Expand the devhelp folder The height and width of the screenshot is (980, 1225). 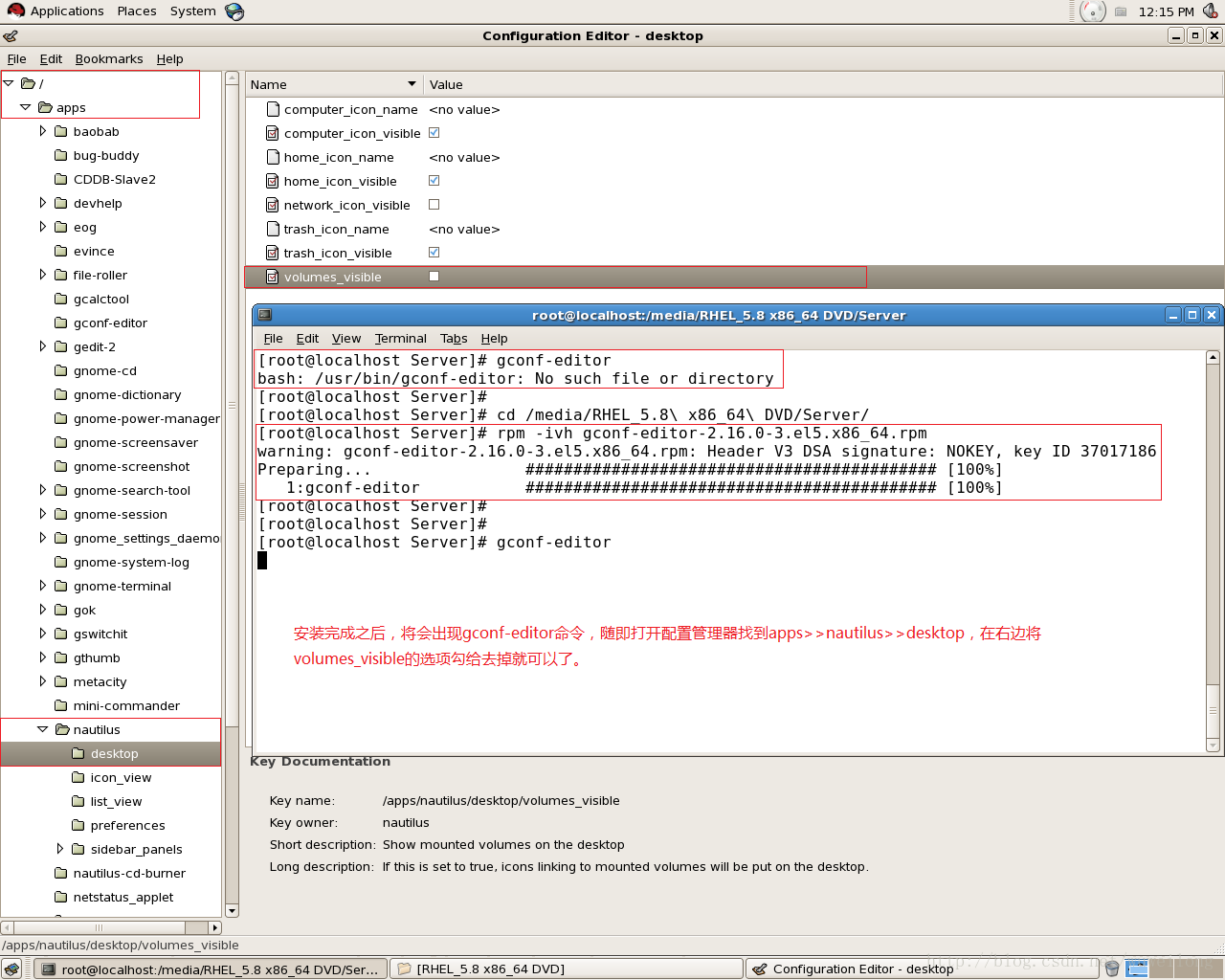(x=43, y=203)
